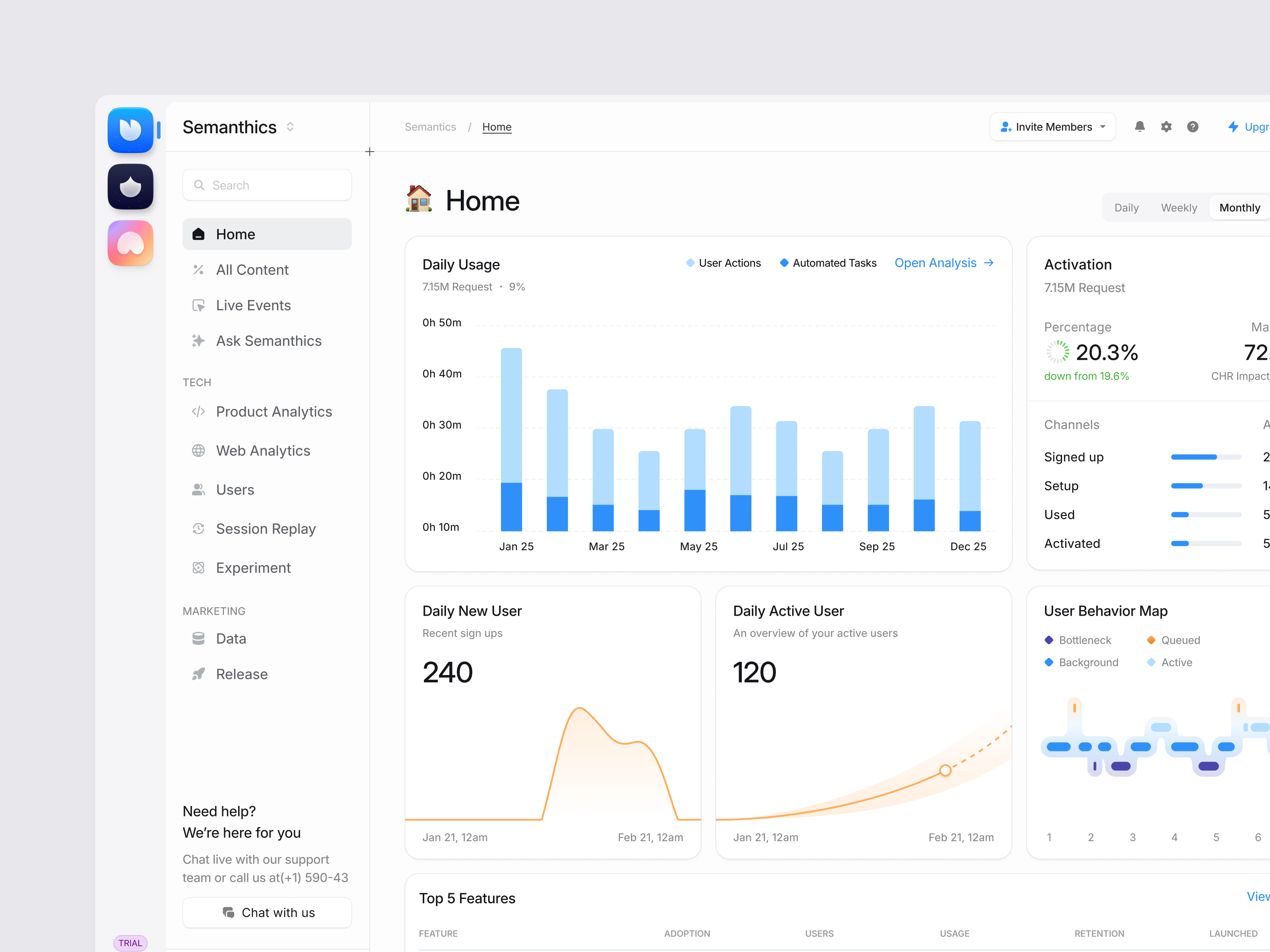Click the Used progress bar
This screenshot has height=952, width=1270.
click(x=1206, y=515)
